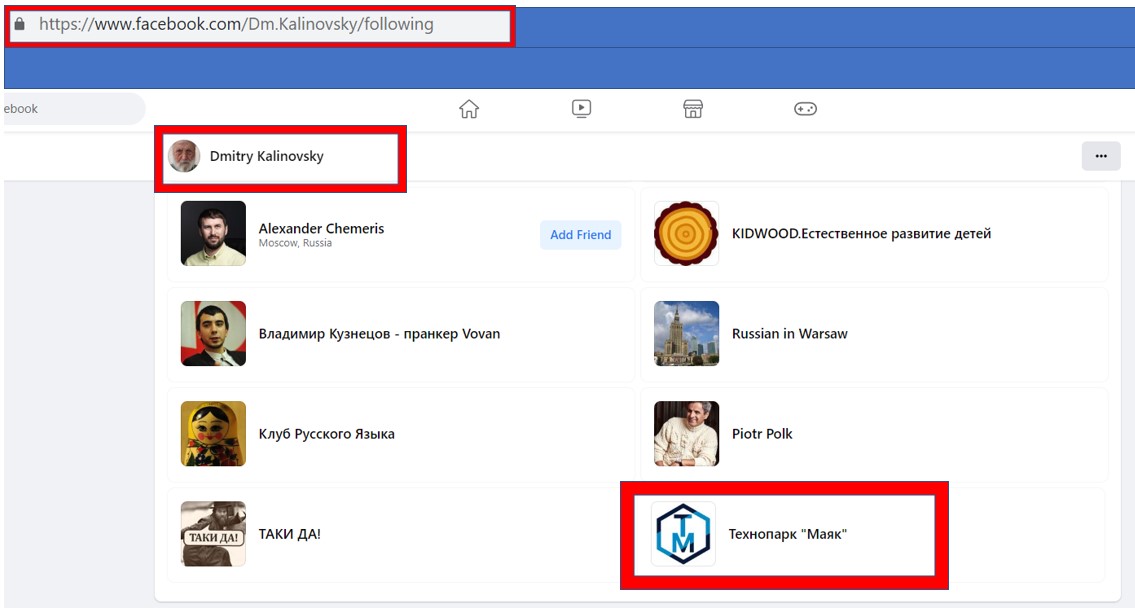Open the Alexander Chemeris name link
This screenshot has width=1135, height=608.
[x=321, y=228]
